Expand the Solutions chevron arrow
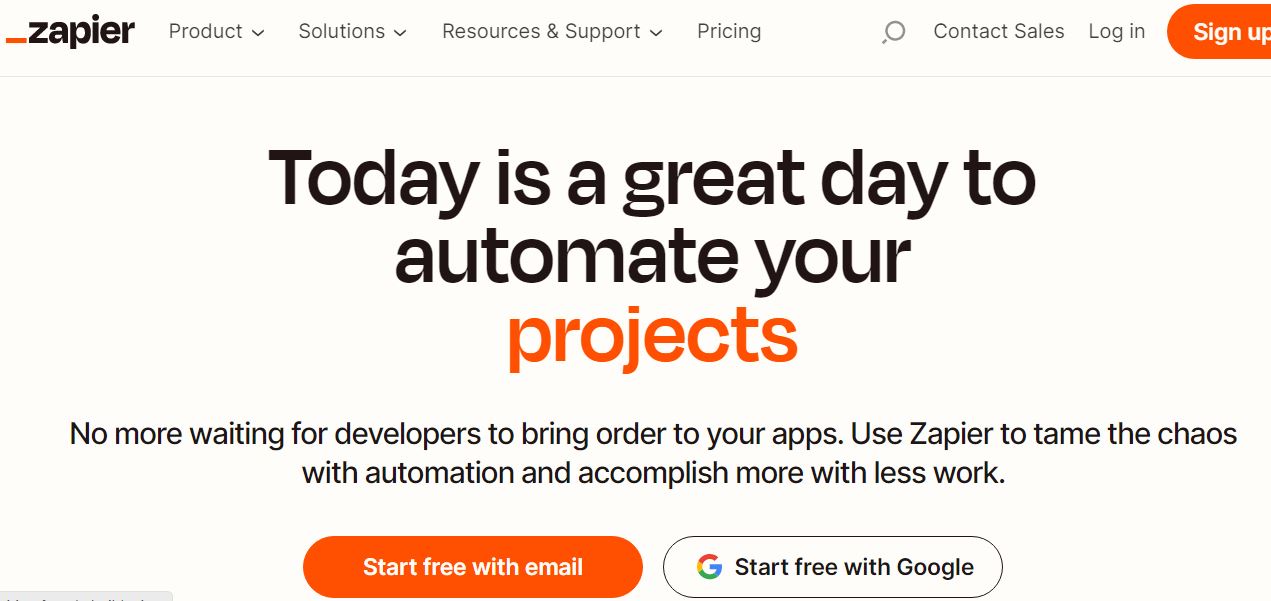This screenshot has width=1271, height=601. pos(400,33)
